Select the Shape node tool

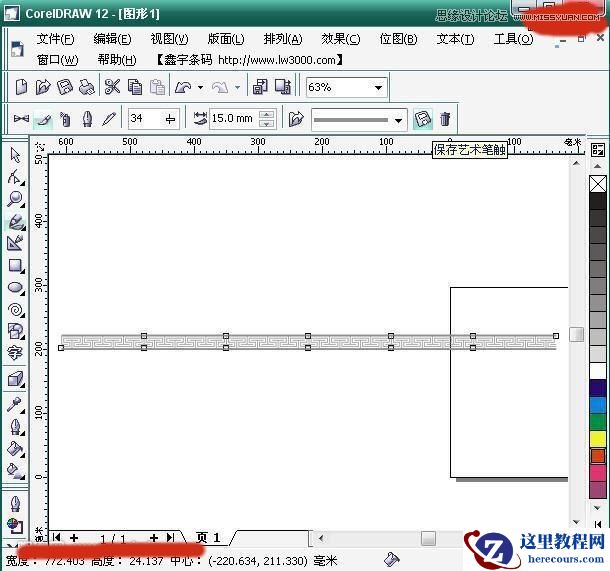point(15,177)
